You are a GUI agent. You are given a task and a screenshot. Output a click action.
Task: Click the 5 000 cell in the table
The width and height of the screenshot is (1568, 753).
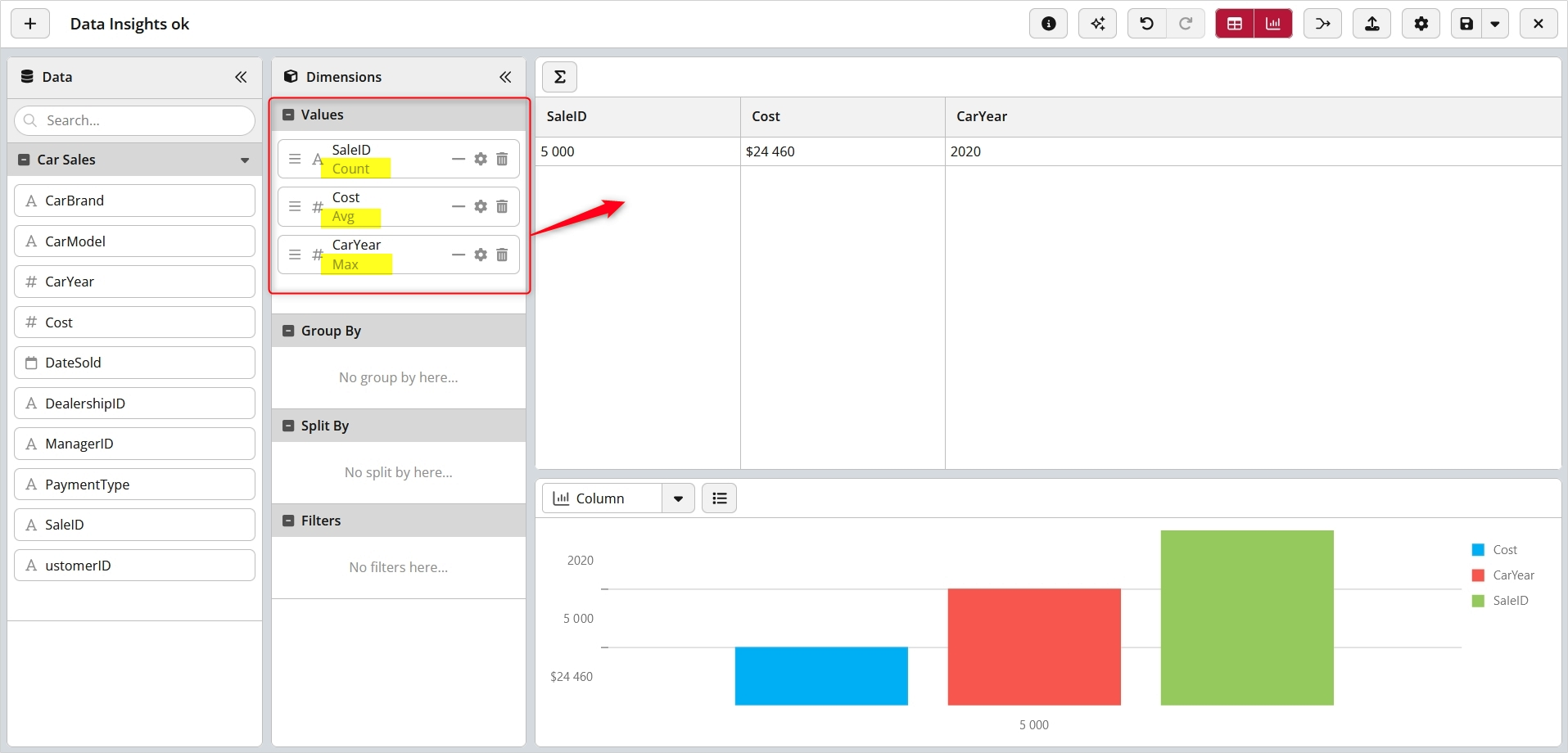pos(638,151)
